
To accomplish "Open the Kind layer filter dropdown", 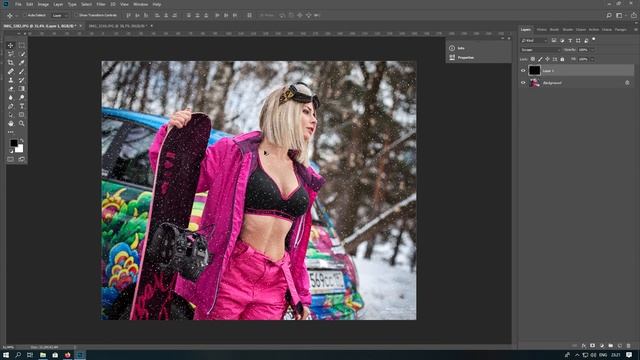I will pyautogui.click(x=534, y=40).
